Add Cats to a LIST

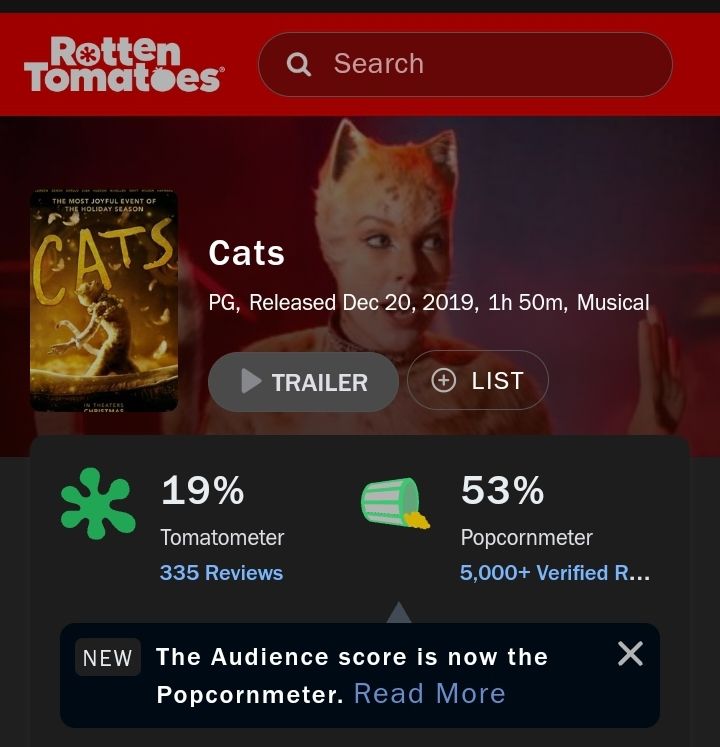tap(477, 380)
